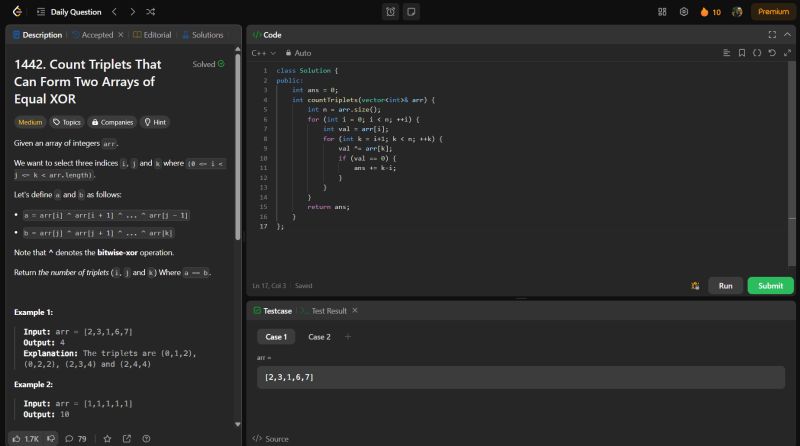Open the C++ language dropdown
This screenshot has width=800, height=446.
263,52
